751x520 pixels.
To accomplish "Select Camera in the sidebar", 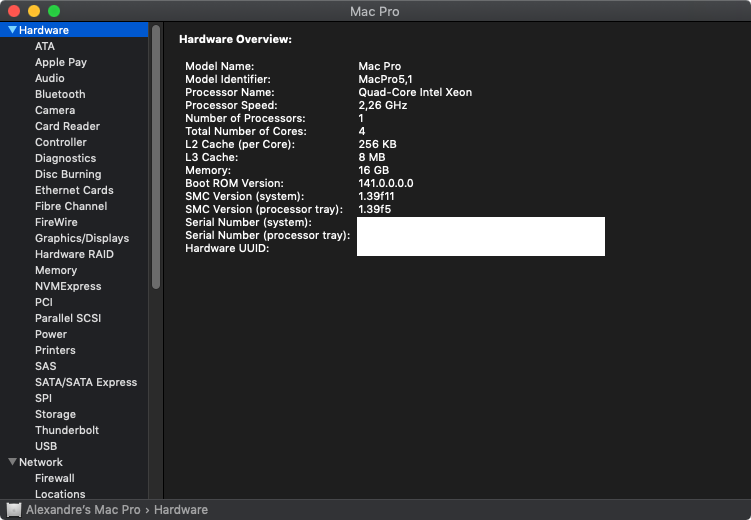I will (x=55, y=110).
